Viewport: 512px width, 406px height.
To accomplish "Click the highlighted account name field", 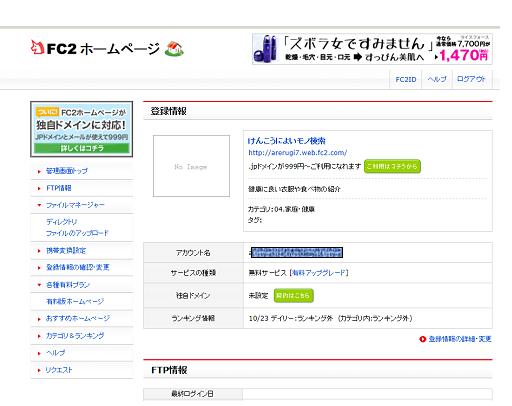I will tap(297, 252).
